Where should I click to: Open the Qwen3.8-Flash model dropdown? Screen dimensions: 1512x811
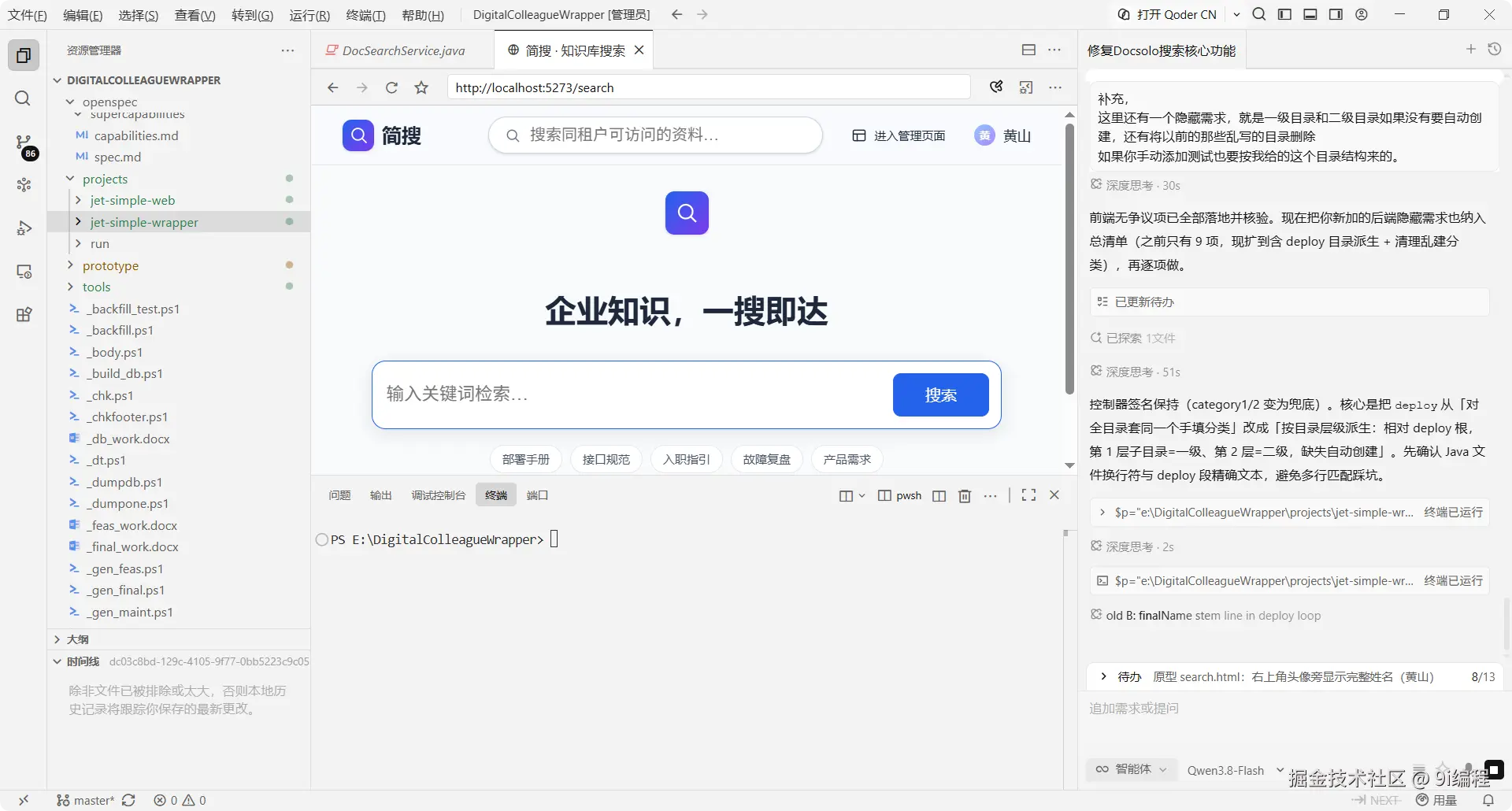pyautogui.click(x=1236, y=770)
